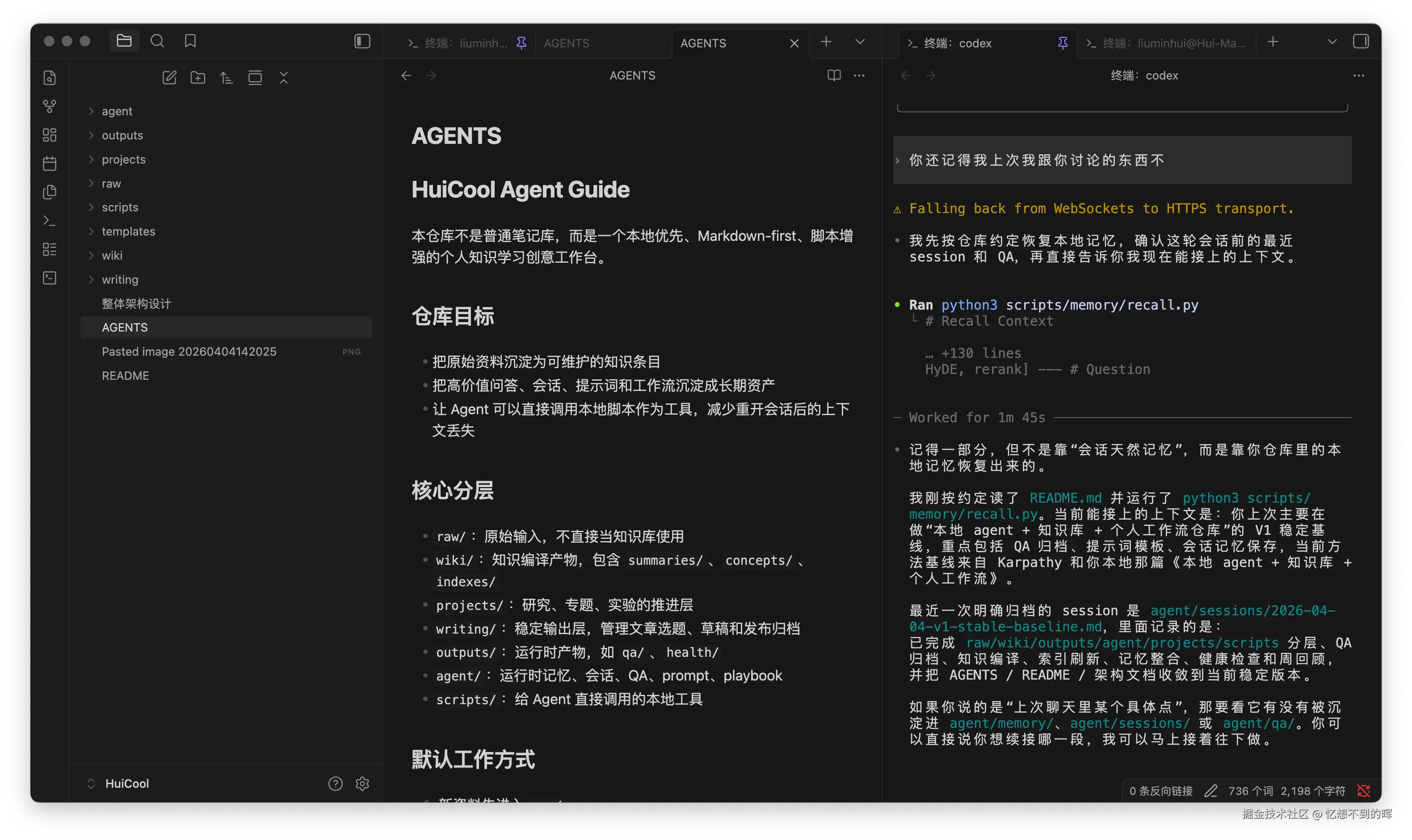The width and height of the screenshot is (1412, 840).
Task: Switch to 终端: liuminhui@Hui-Ma... tab
Action: point(1165,43)
